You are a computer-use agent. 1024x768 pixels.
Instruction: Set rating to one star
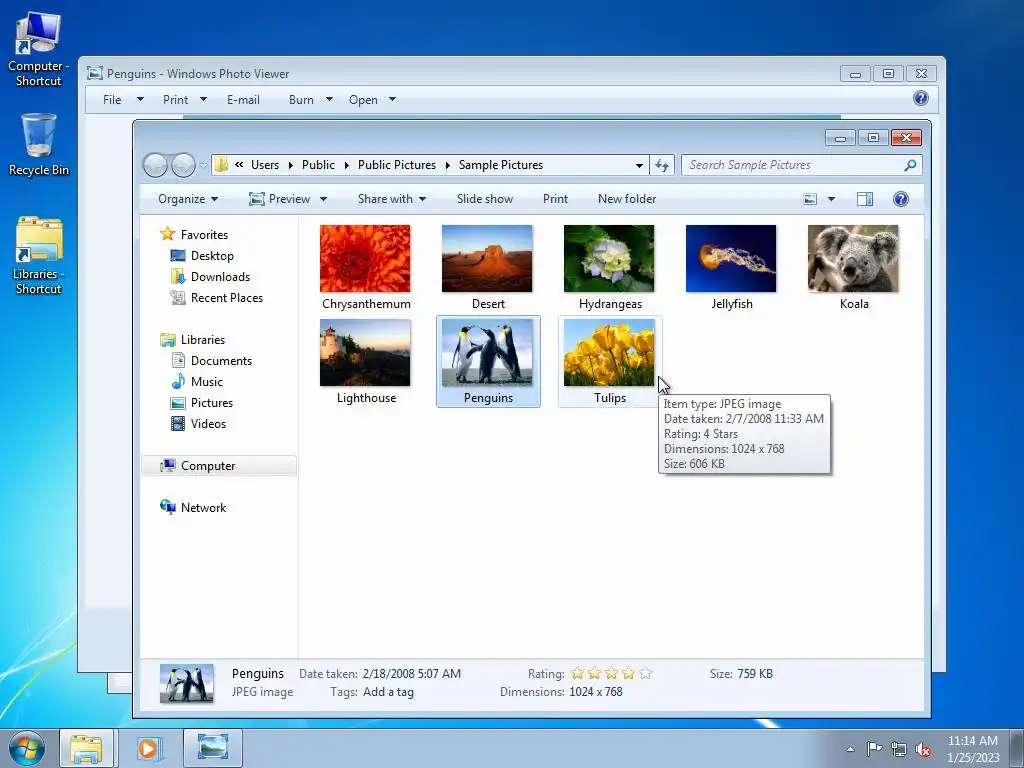pyautogui.click(x=577, y=673)
